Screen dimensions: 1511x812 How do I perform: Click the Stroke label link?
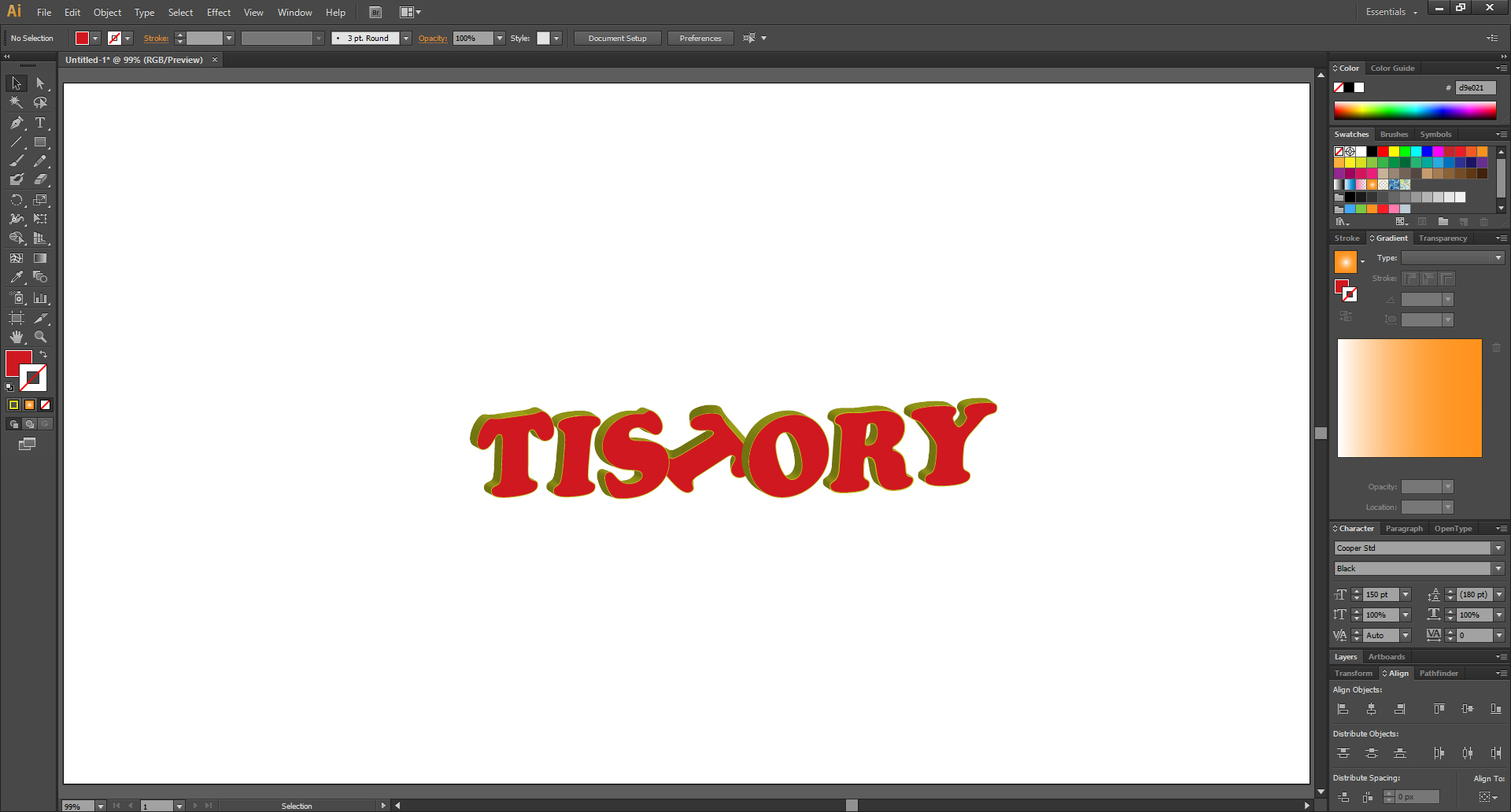click(x=156, y=39)
